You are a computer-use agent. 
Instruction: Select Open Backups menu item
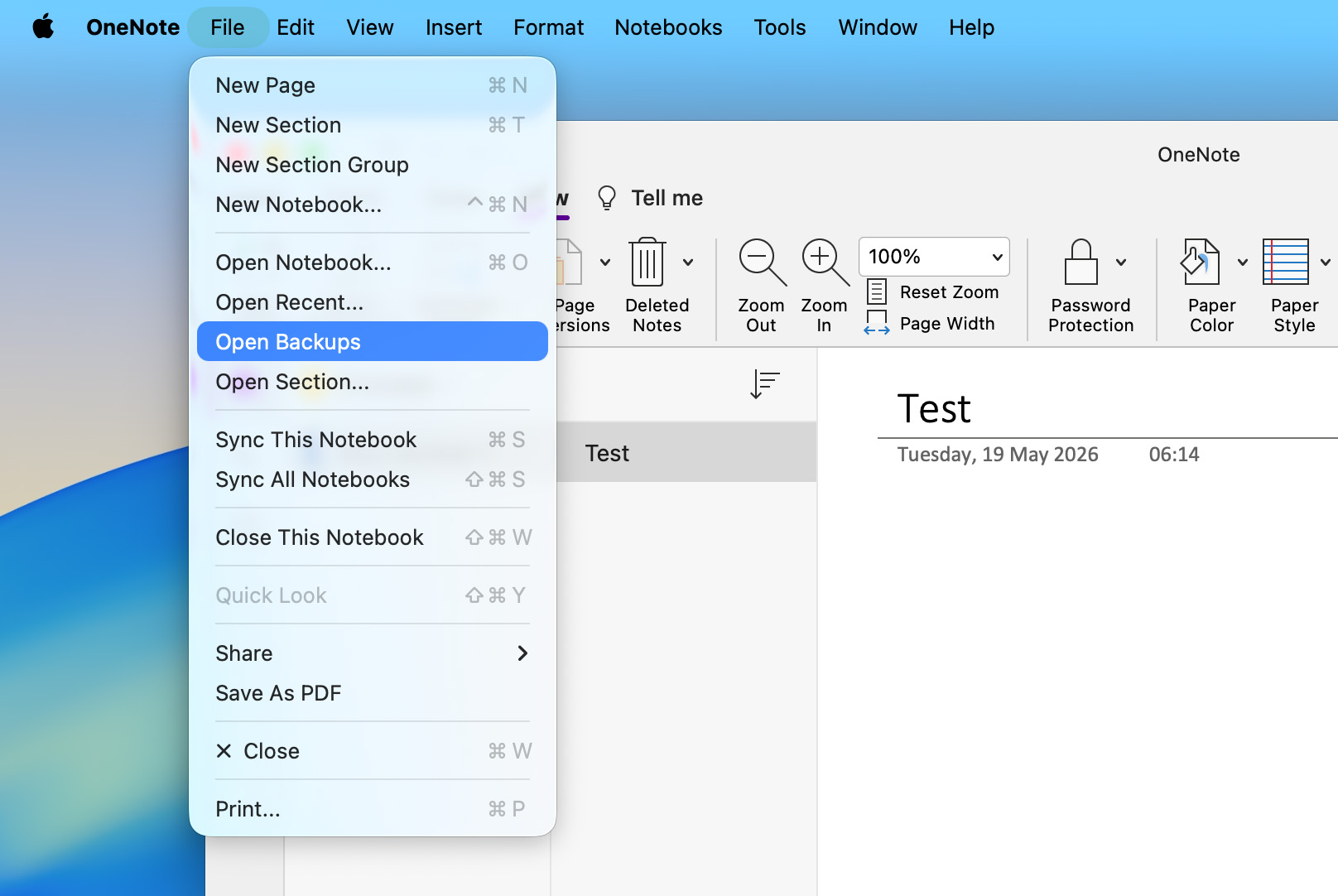373,341
